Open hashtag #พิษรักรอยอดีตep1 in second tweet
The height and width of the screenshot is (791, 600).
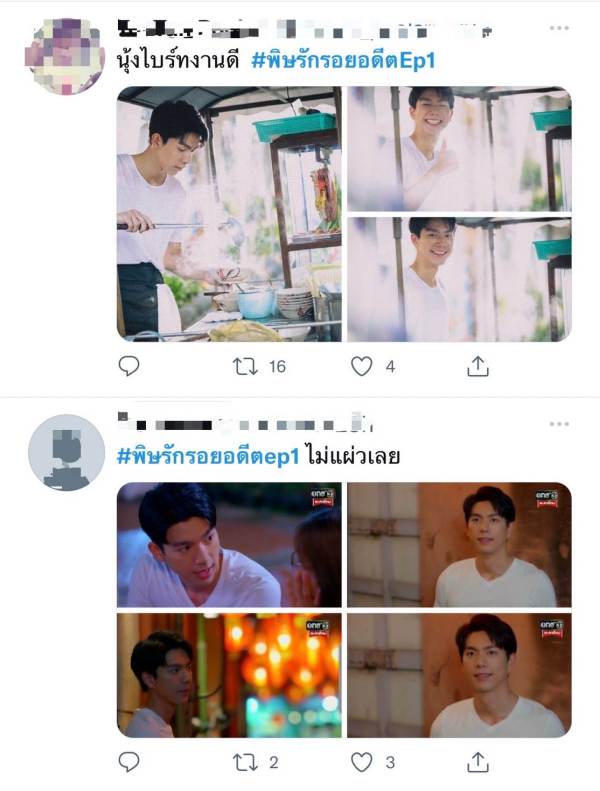click(x=208, y=457)
